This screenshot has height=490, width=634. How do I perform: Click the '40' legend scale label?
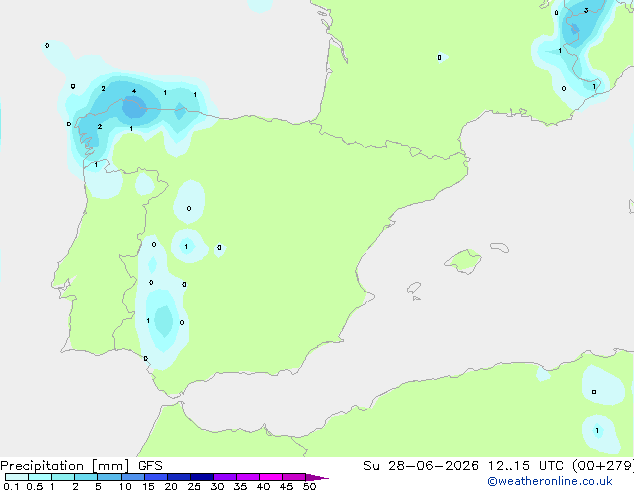point(263,486)
